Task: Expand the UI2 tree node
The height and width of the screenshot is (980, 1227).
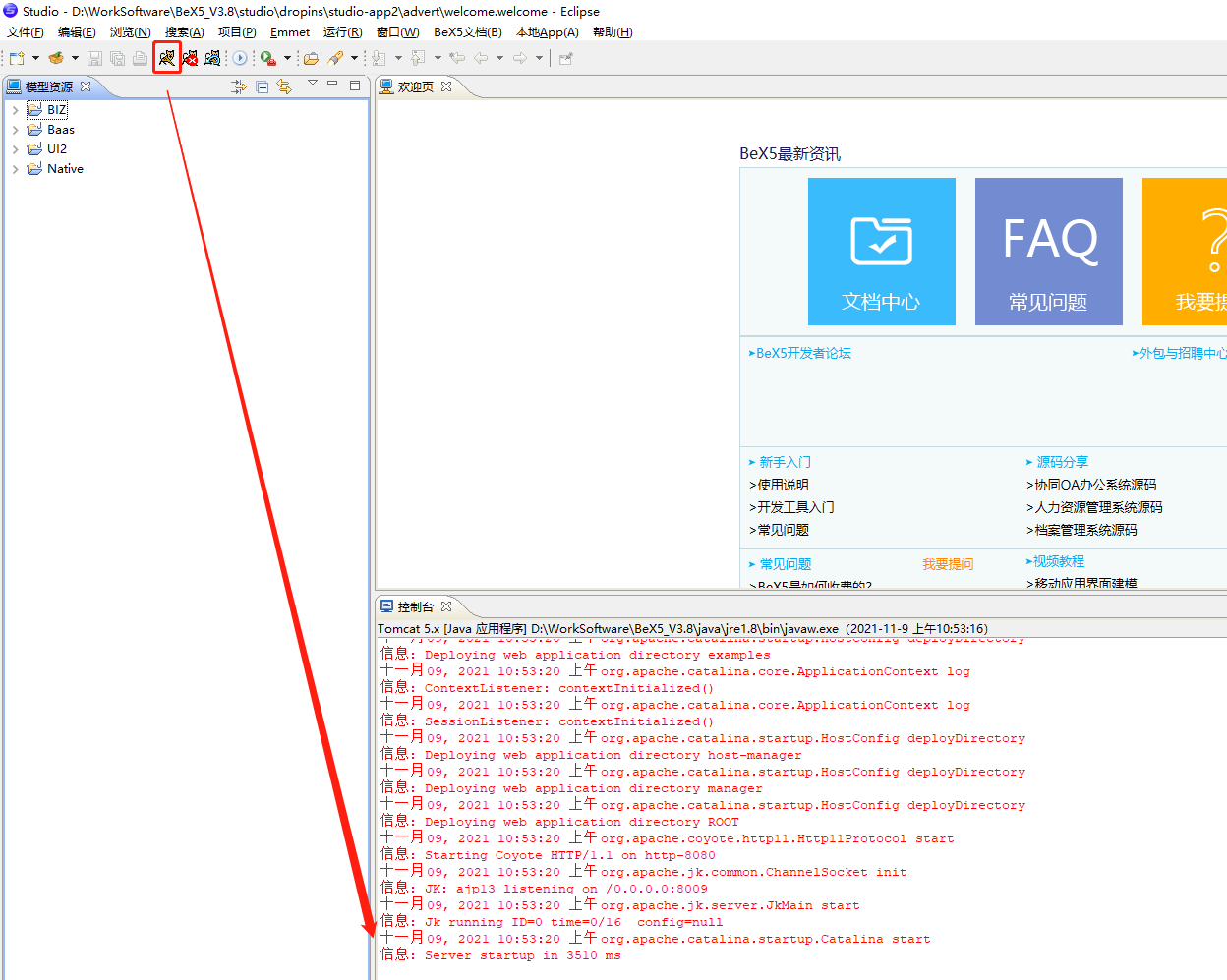Action: tap(15, 148)
